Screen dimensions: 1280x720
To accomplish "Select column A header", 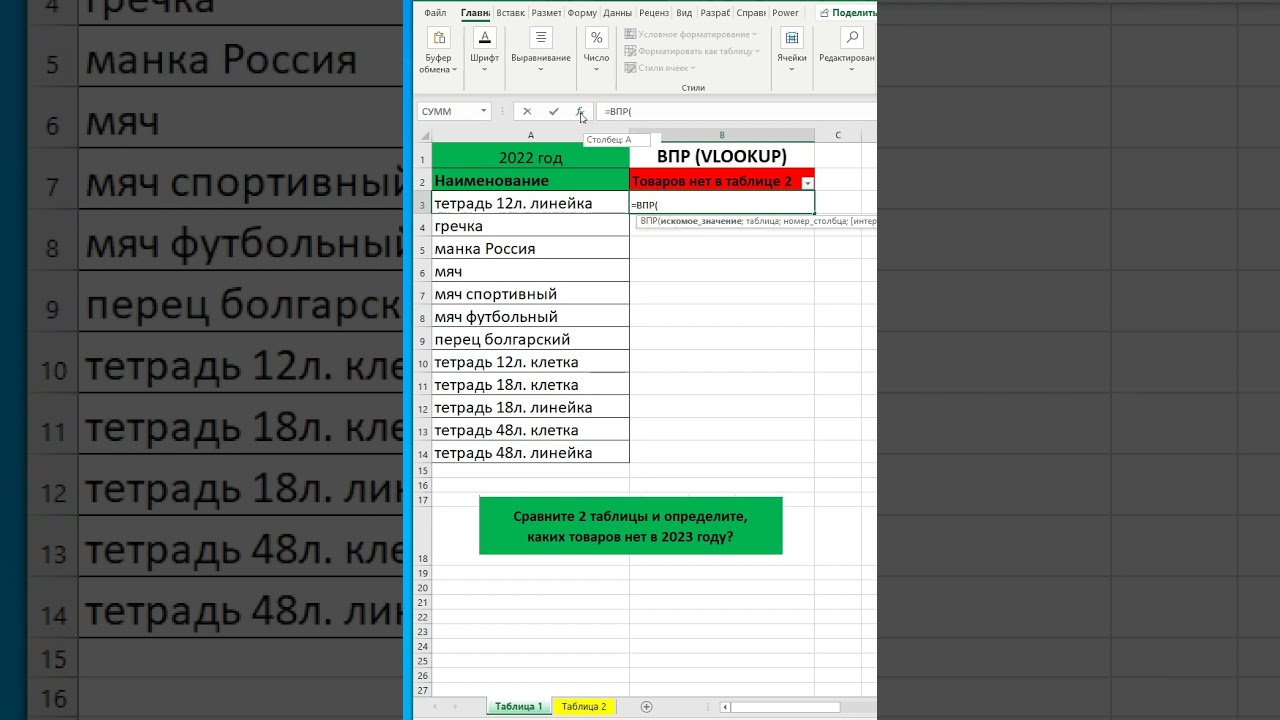I will (530, 136).
